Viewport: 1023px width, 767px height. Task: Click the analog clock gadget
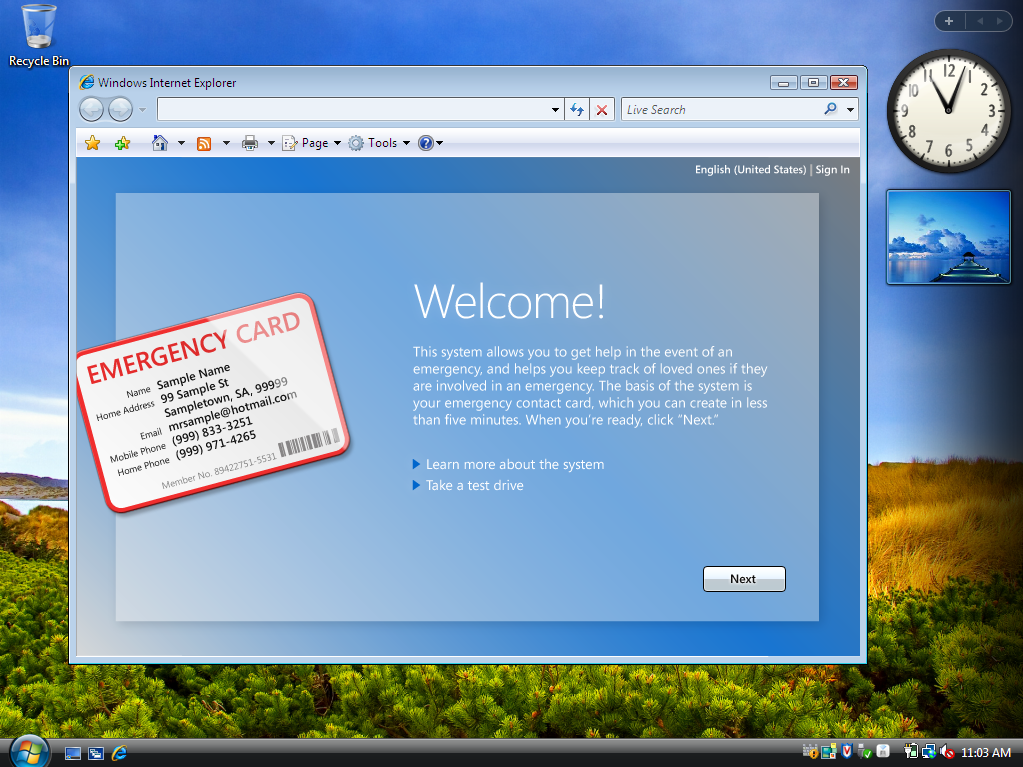click(949, 111)
